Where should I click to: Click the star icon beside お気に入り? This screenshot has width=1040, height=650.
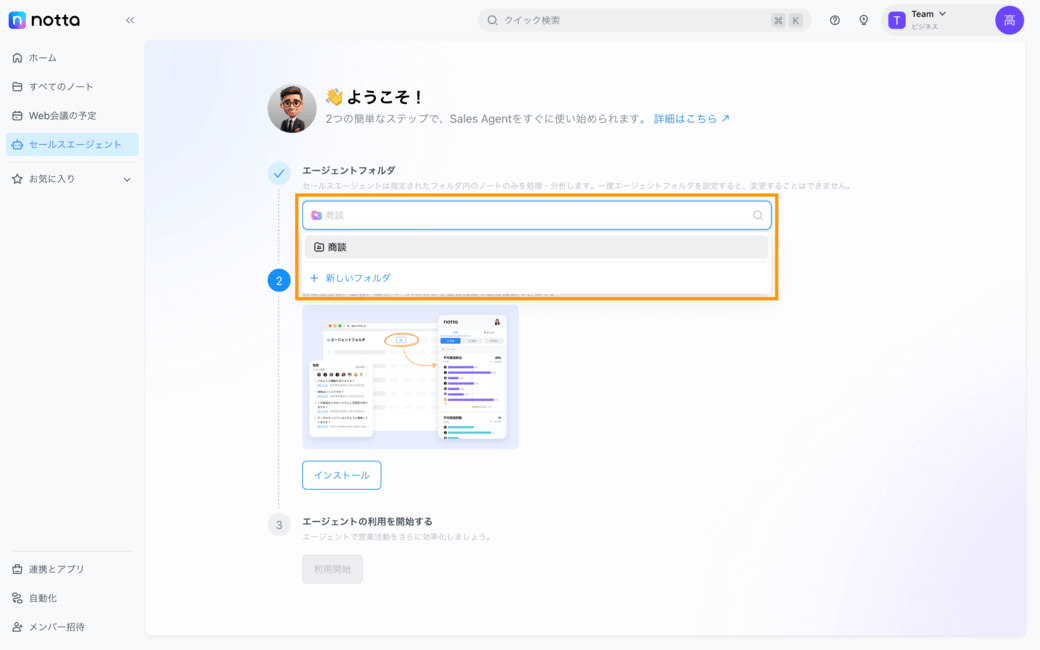(x=17, y=178)
